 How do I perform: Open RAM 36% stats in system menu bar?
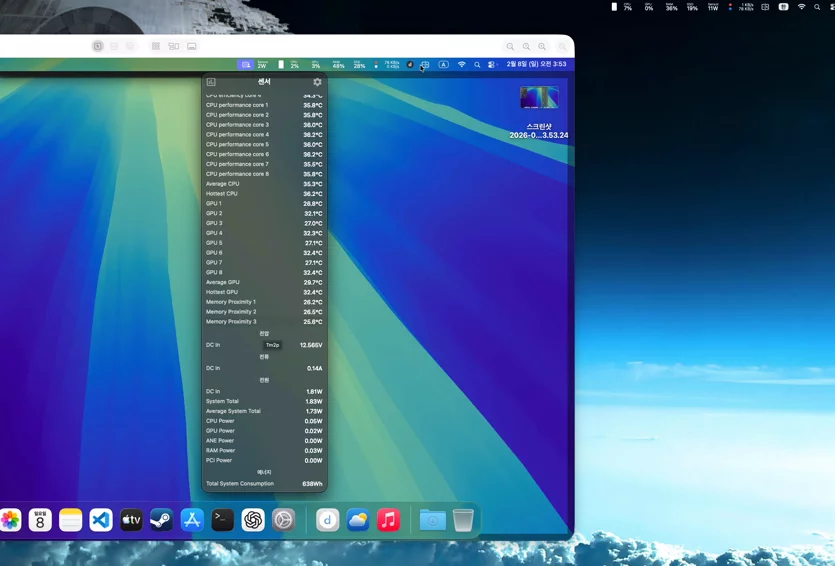672,7
